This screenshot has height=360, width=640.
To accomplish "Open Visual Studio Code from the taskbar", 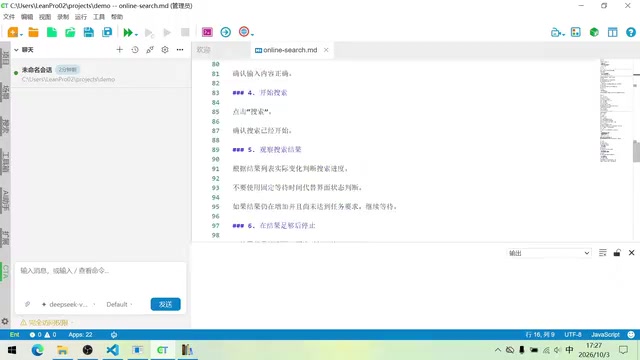I will (x=113, y=350).
